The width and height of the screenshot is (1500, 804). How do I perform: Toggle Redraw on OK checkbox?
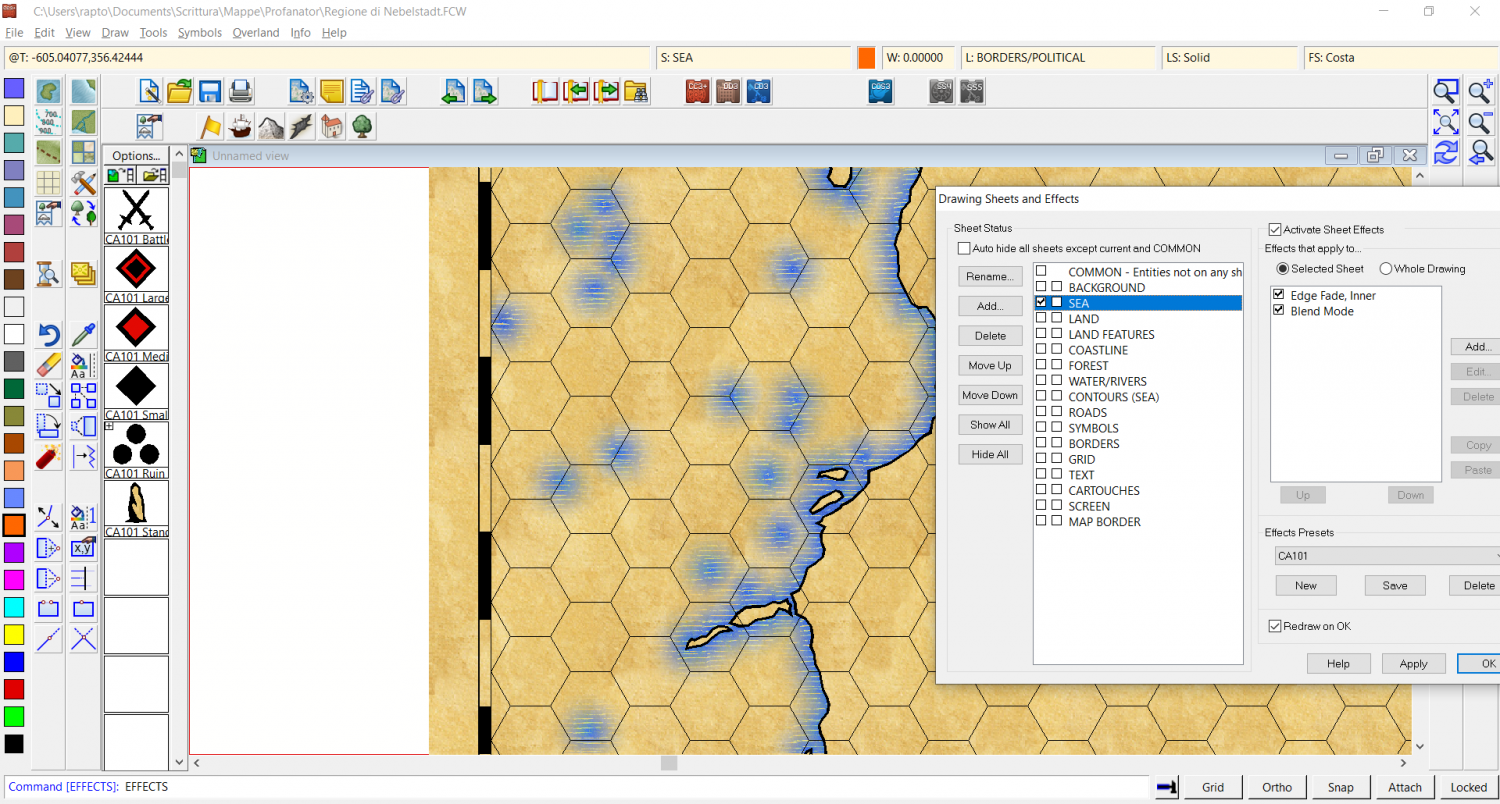(1275, 626)
